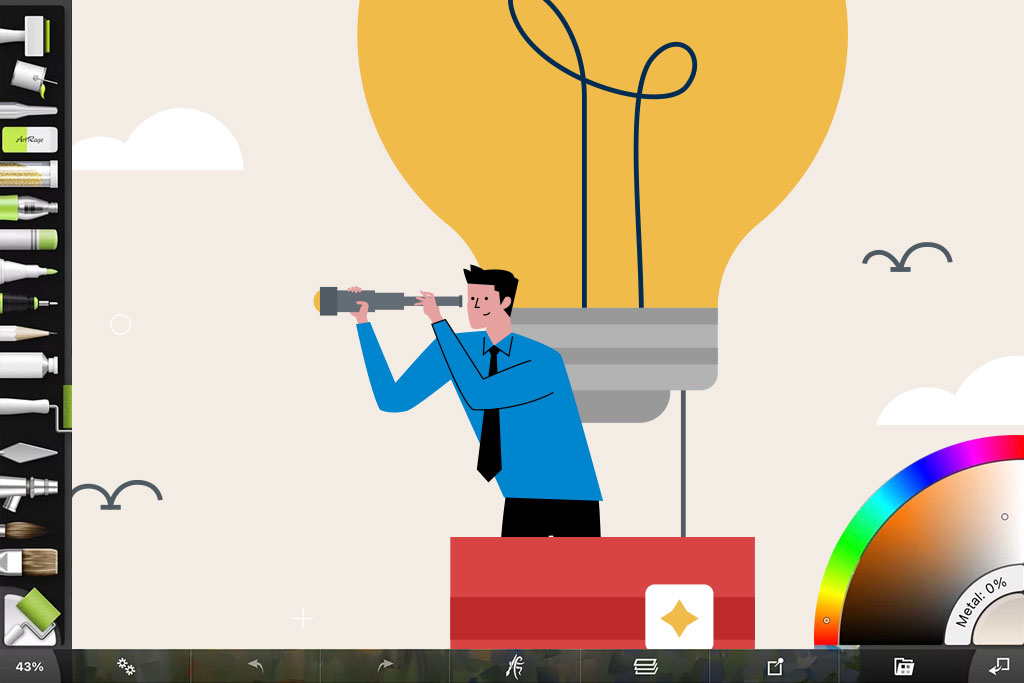Viewport: 1024px width, 683px height.
Task: Select the ArtRage Eraser tool
Action: pyautogui.click(x=30, y=140)
